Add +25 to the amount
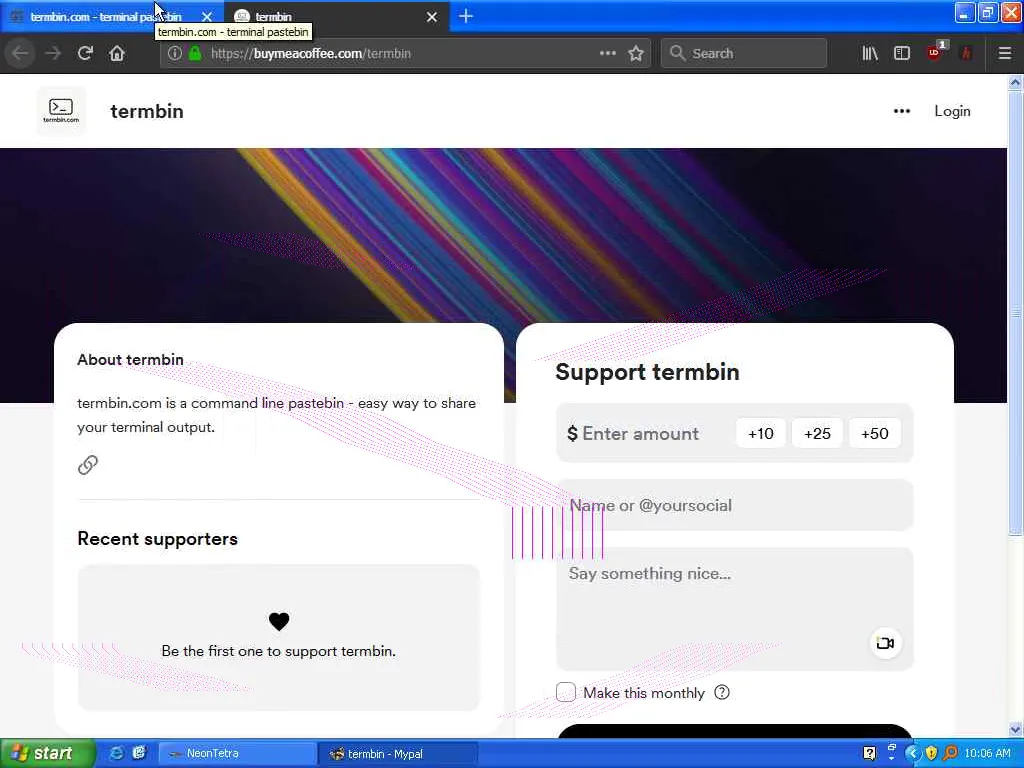The height and width of the screenshot is (768, 1024). [x=818, y=434]
